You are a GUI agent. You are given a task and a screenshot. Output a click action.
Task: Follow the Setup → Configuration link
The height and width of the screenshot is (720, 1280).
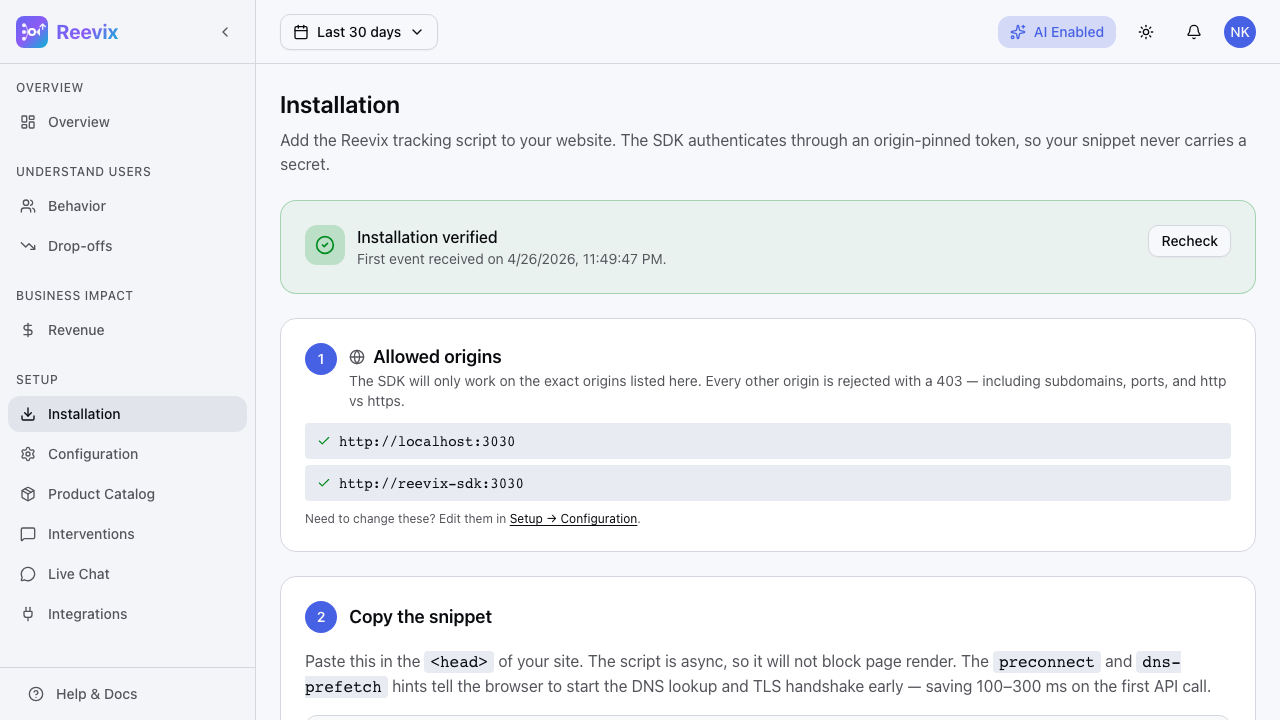(x=573, y=518)
